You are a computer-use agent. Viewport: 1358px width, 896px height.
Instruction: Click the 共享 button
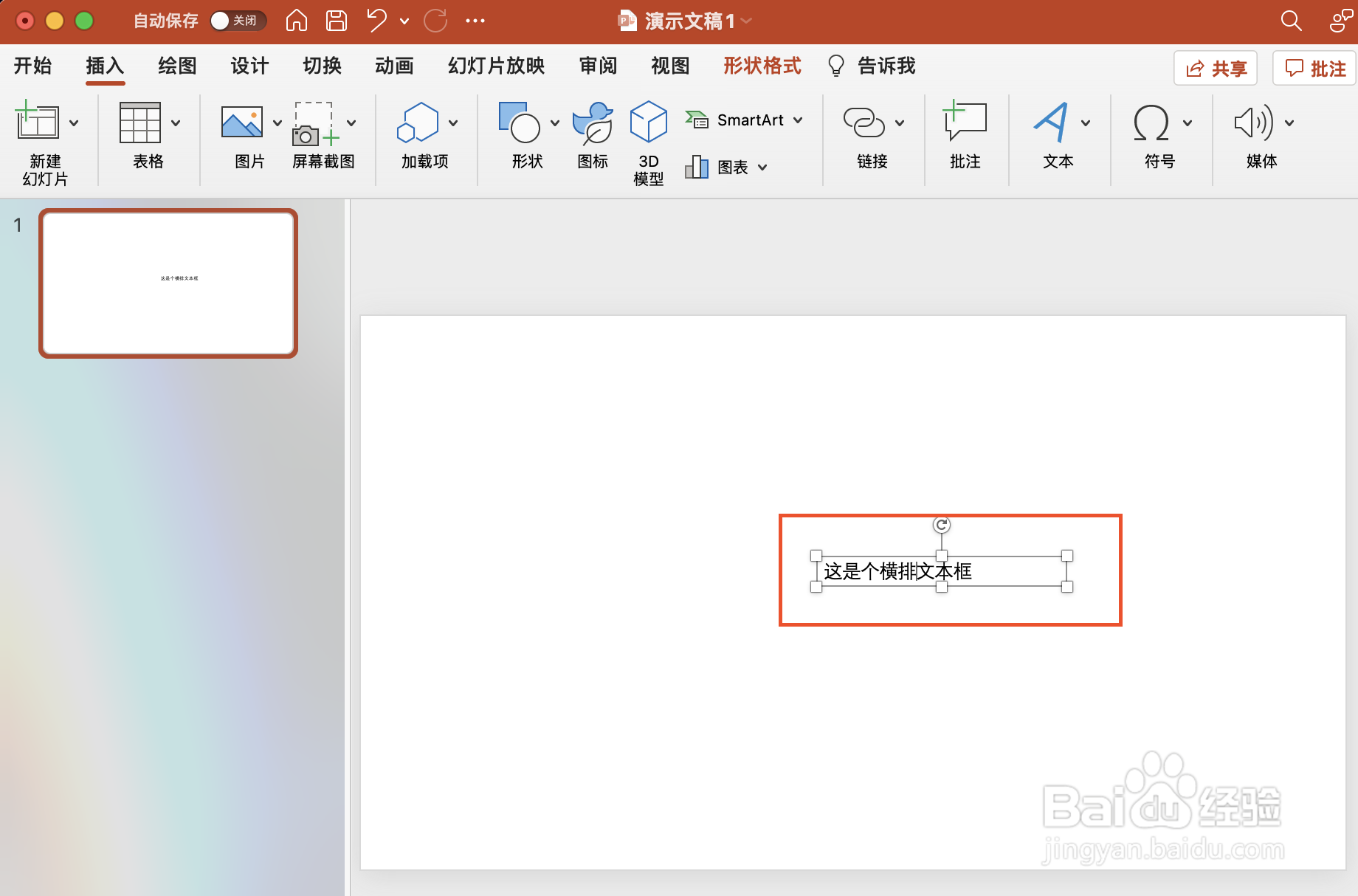point(1216,69)
